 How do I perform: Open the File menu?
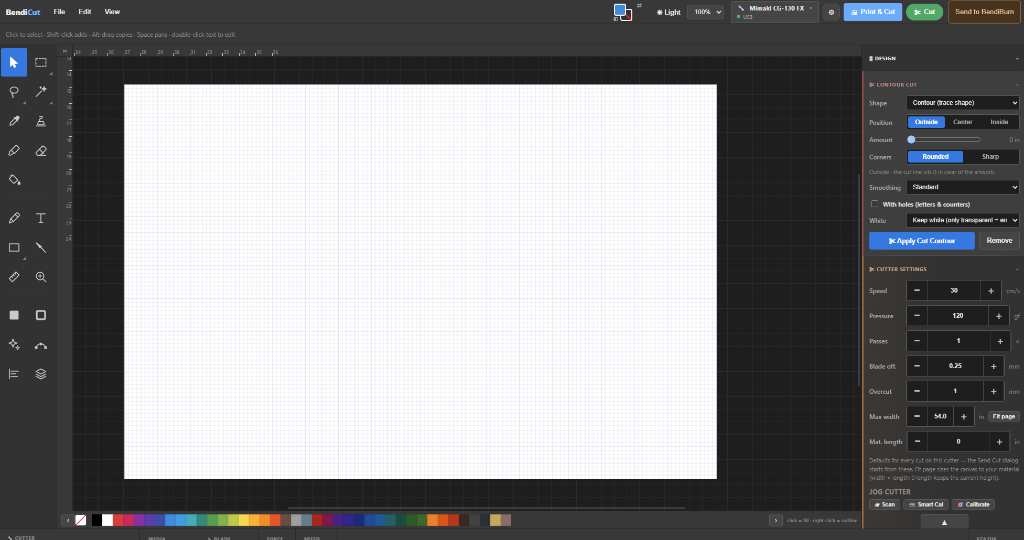point(59,12)
